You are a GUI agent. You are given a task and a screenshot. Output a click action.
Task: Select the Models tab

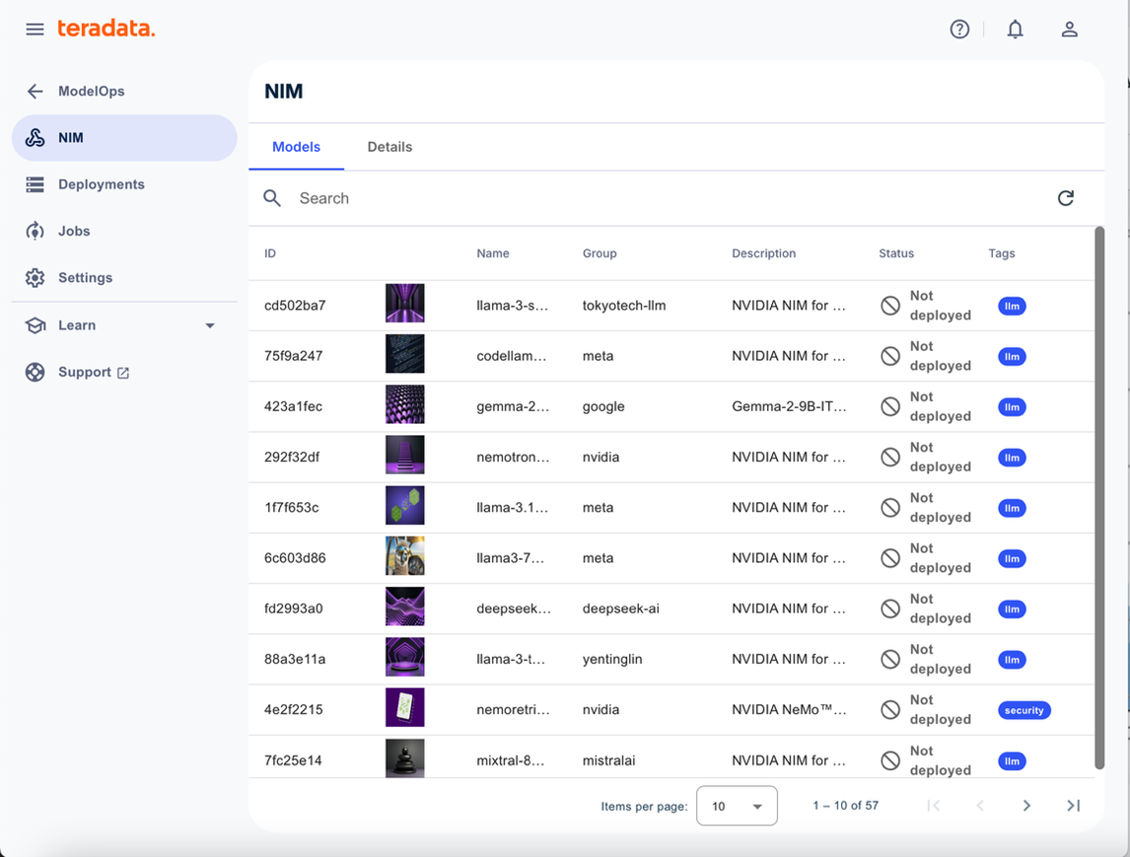coord(296,146)
